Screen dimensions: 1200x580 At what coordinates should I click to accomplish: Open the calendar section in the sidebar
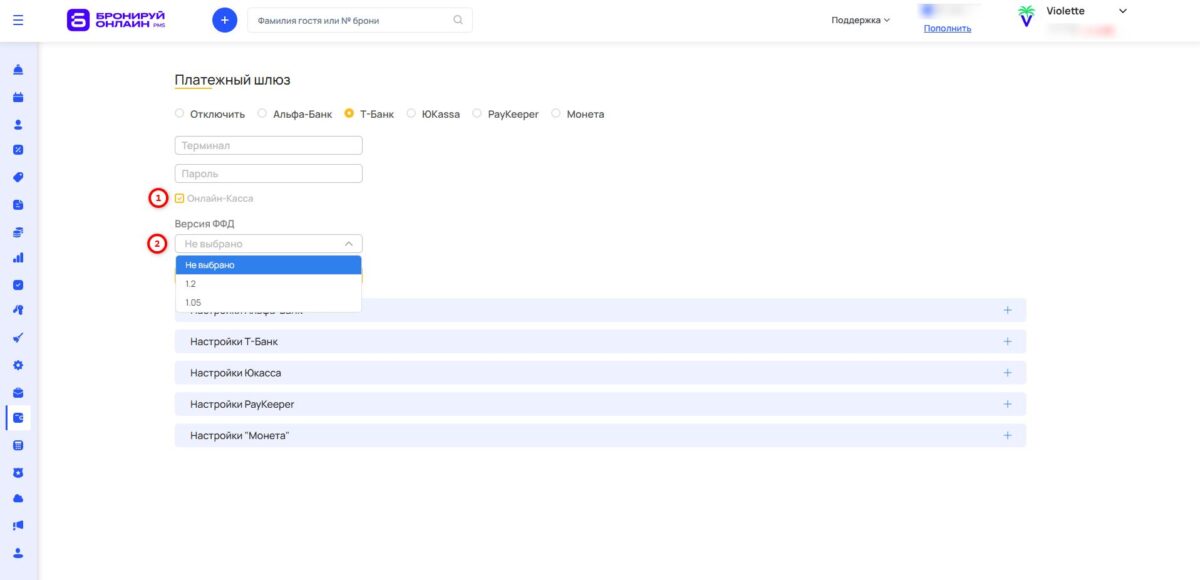pos(18,98)
